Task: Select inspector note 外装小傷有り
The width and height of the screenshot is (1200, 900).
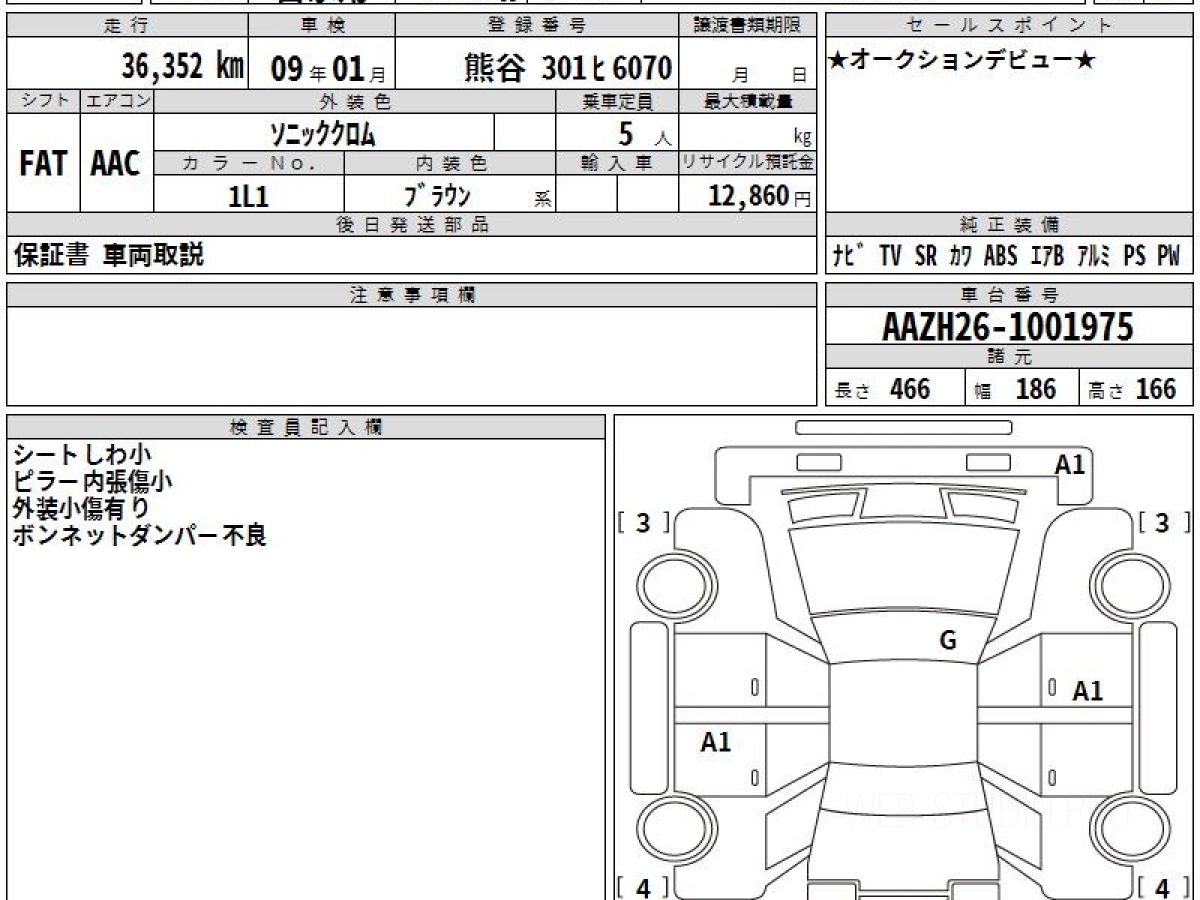Action: 81,508
